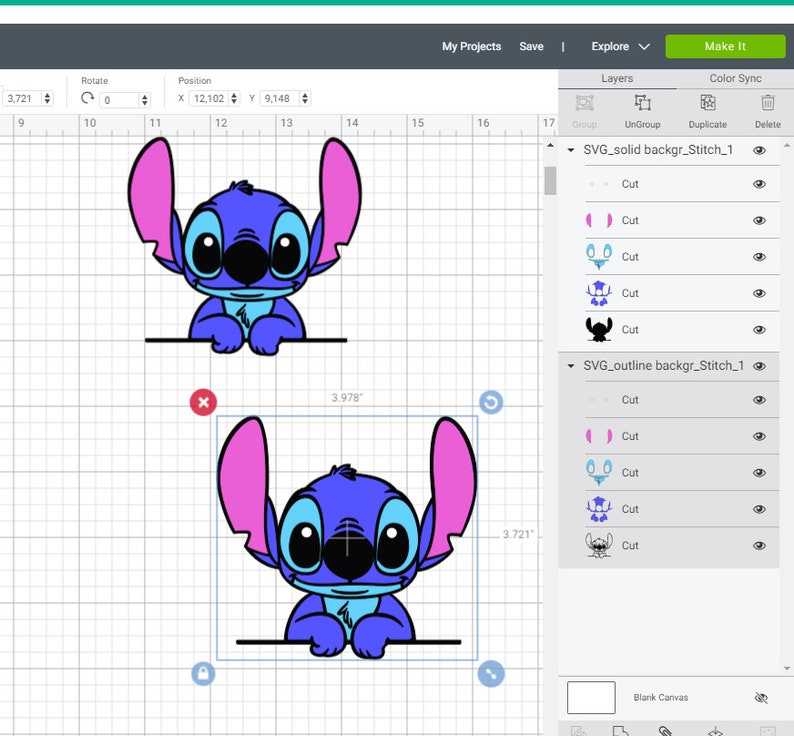Screen dimensions: 794x736
Task: Click the Y position input field
Action: [281, 98]
